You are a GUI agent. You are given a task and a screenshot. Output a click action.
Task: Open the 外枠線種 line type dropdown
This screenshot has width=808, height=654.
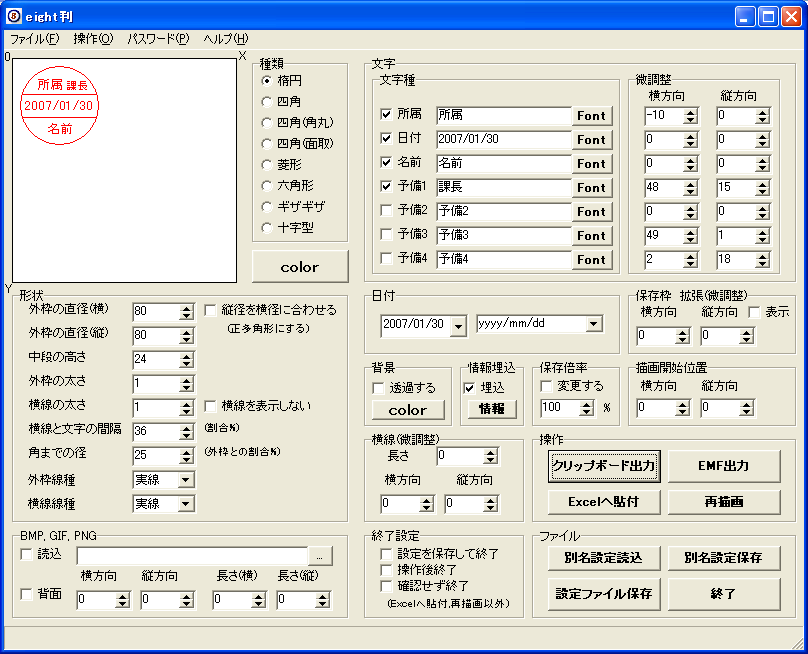[x=186, y=480]
